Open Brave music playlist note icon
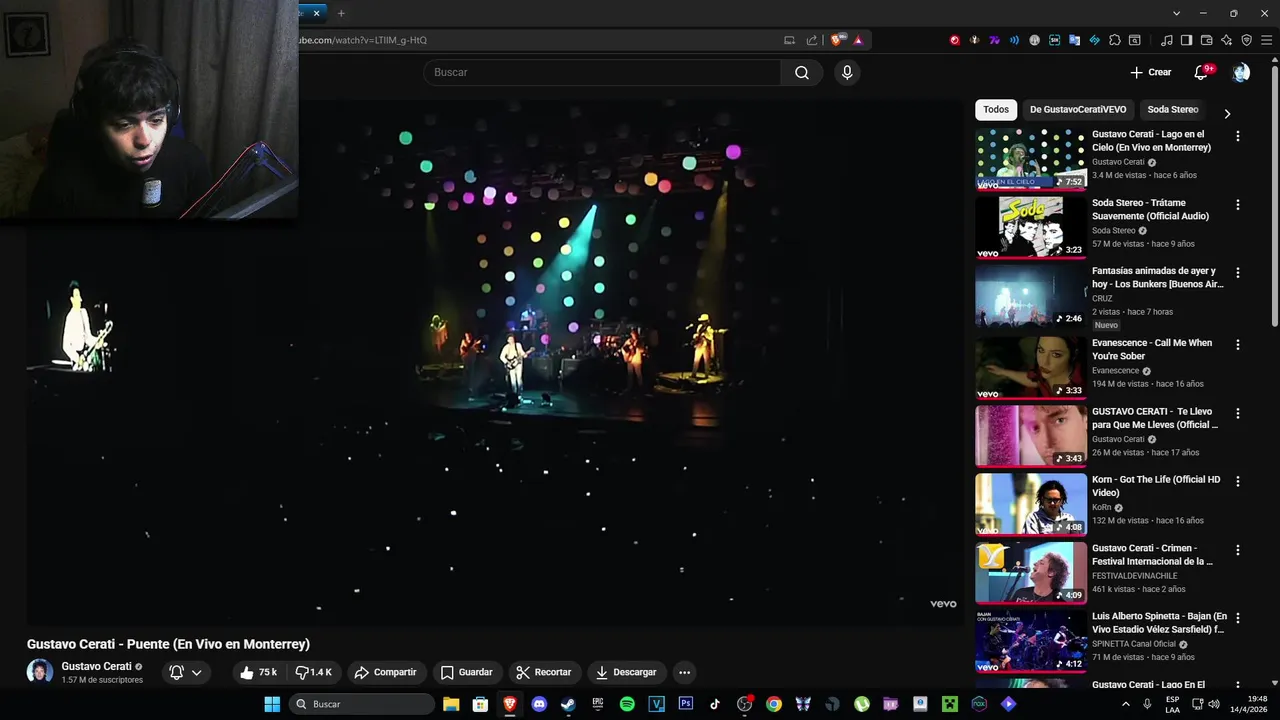This screenshot has height=720, width=1280. tap(1167, 40)
